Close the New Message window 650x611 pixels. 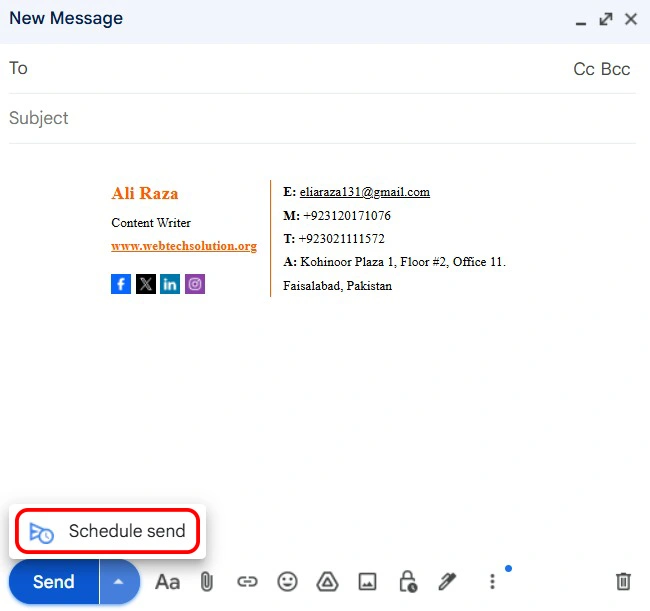pos(631,19)
